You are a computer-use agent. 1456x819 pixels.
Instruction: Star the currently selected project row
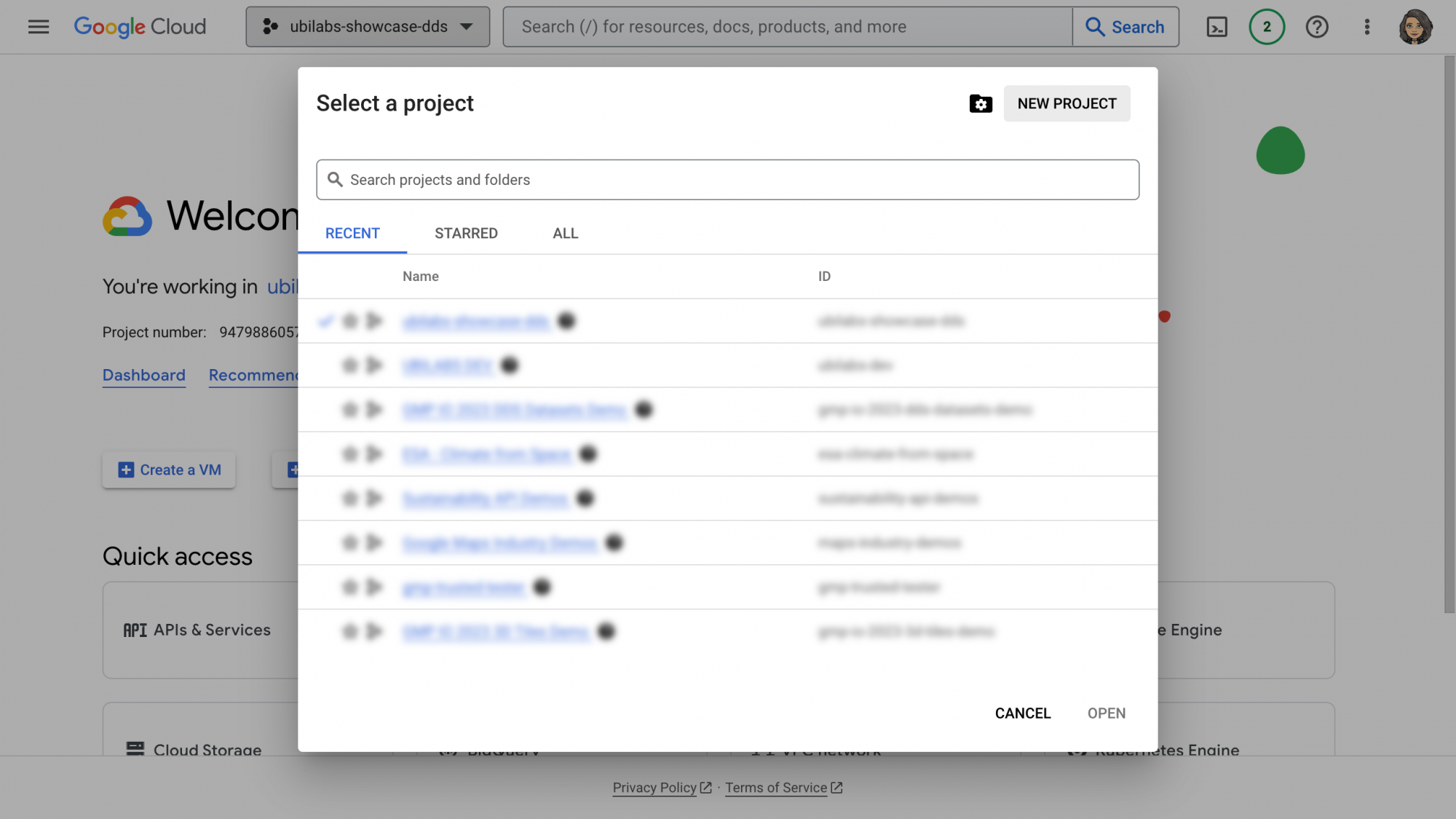[350, 321]
